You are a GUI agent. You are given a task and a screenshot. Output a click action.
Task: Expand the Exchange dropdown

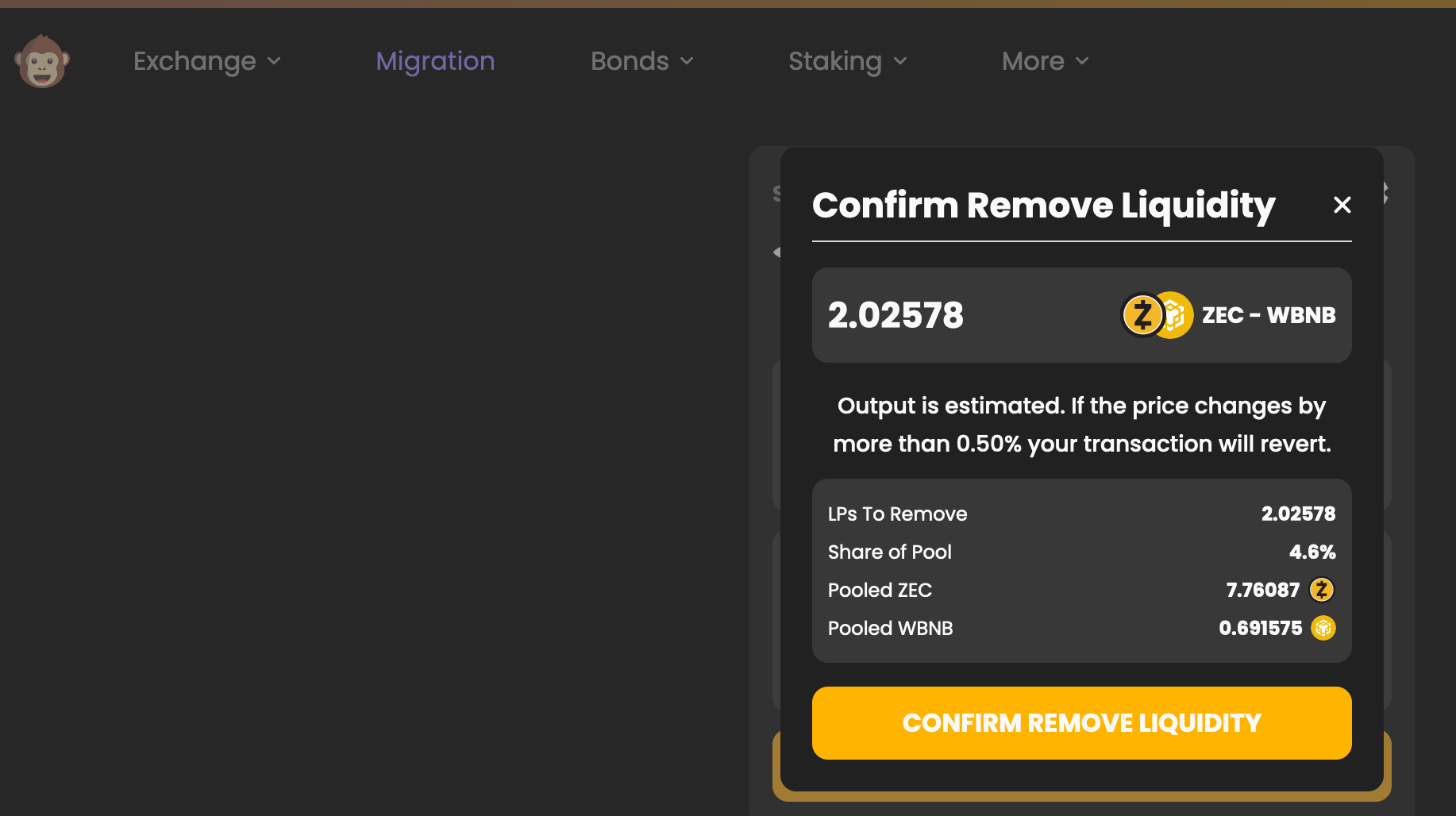[x=207, y=61]
